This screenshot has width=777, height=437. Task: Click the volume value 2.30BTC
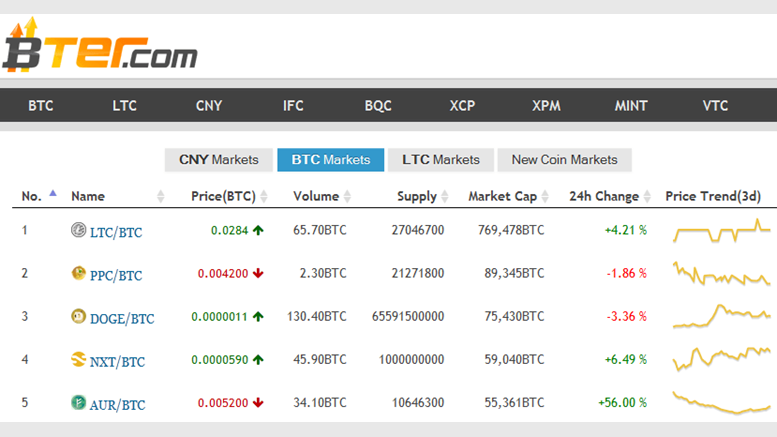(323, 273)
